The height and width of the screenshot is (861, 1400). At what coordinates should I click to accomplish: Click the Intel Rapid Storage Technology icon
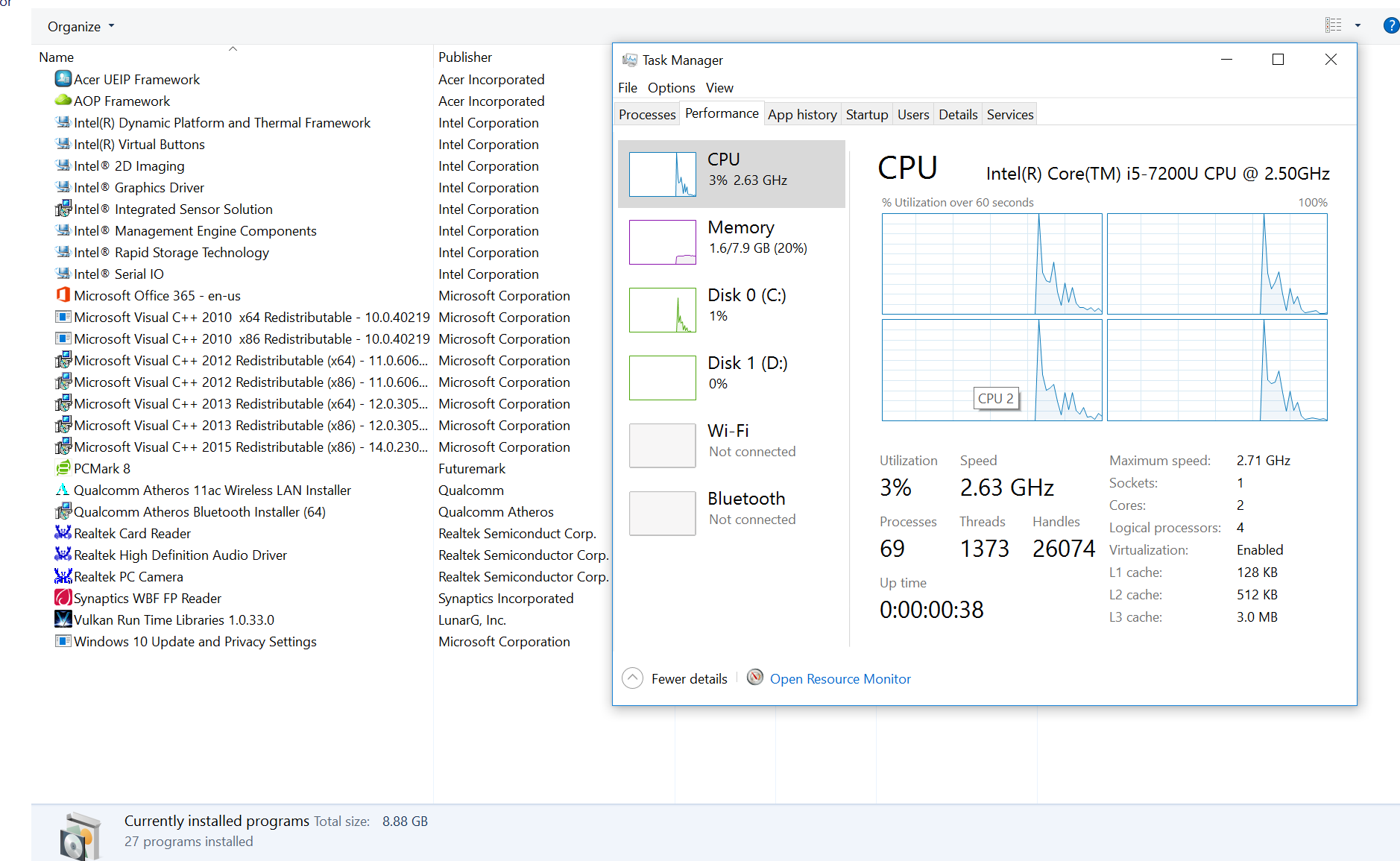pos(63,252)
